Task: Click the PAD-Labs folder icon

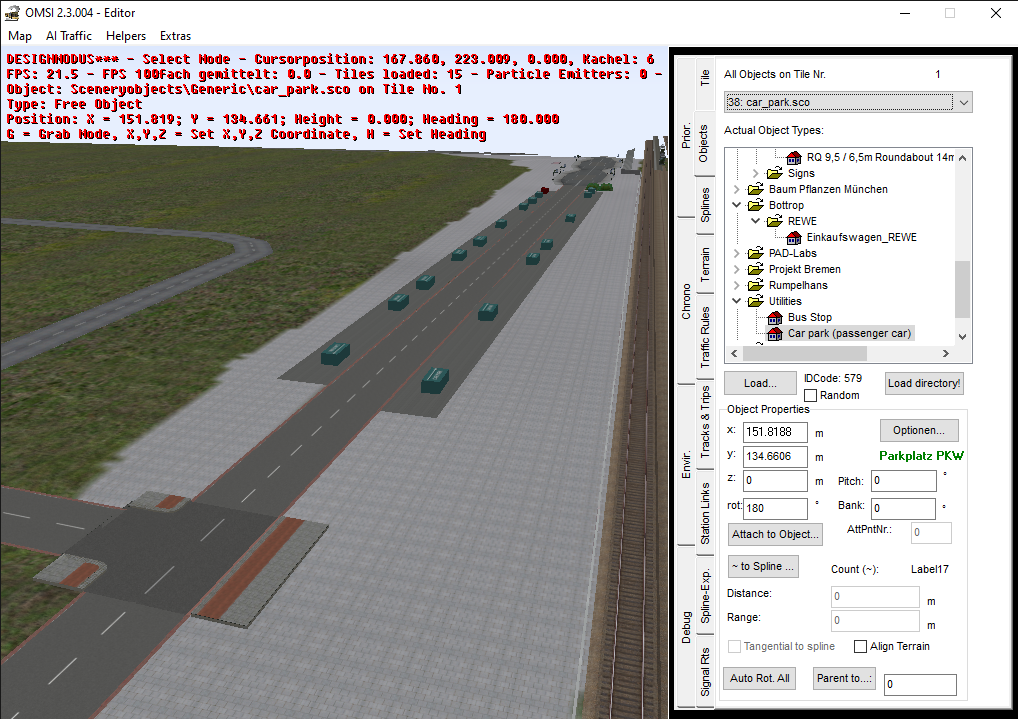Action: click(x=756, y=254)
